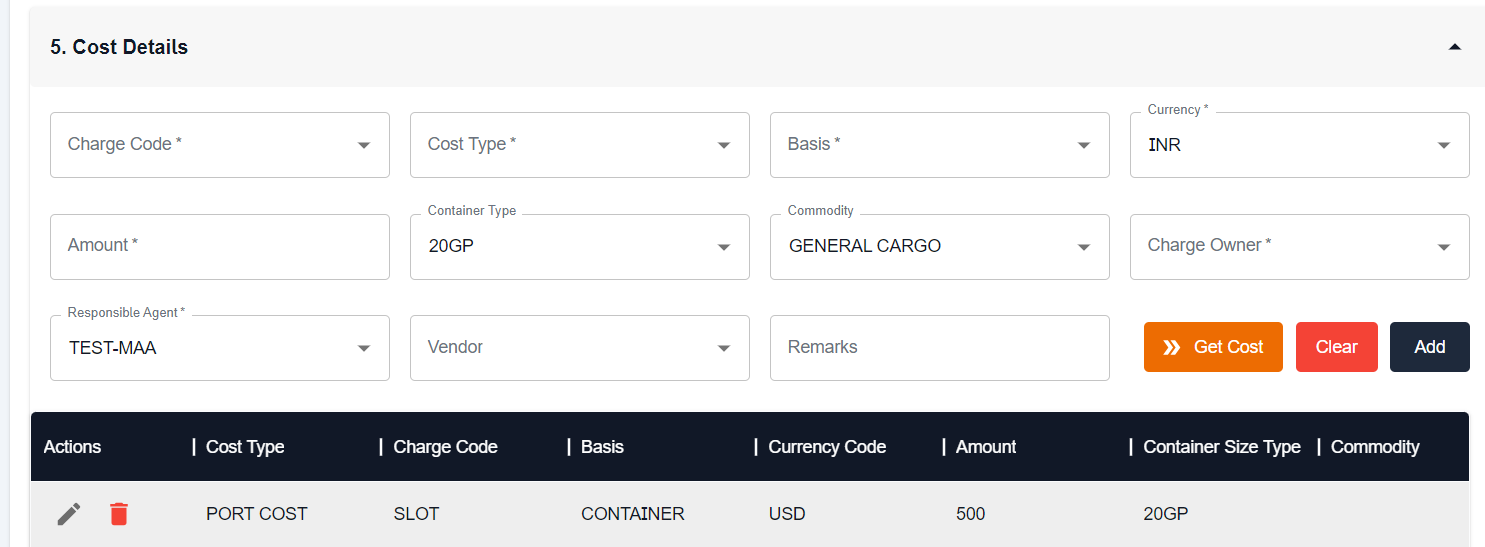Viewport: 1485px width, 547px height.
Task: Select a Charge Owner from dropdown
Action: (1300, 246)
